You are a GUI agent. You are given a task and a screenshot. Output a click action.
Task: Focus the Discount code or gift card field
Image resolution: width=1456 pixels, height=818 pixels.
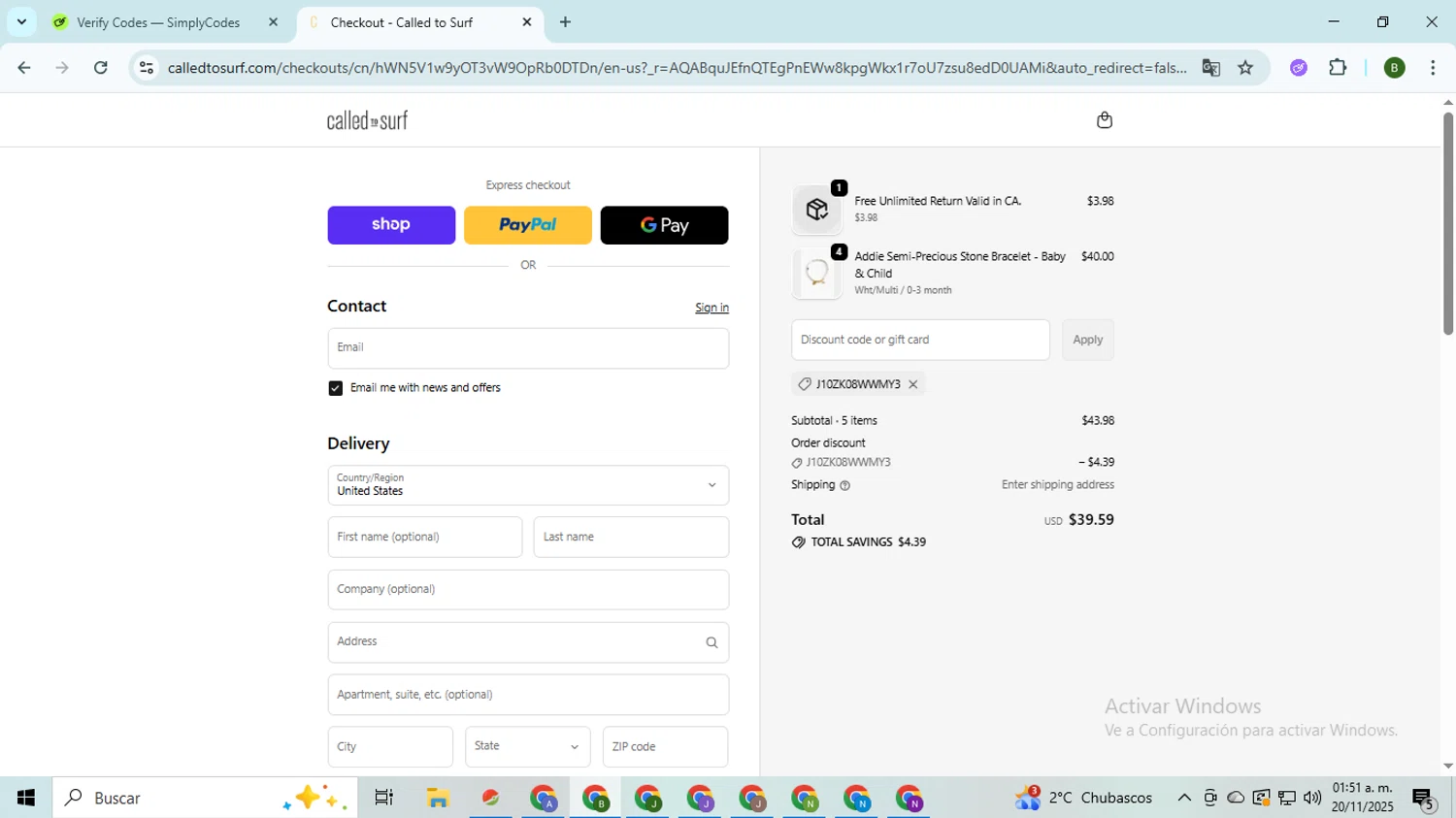tap(920, 340)
